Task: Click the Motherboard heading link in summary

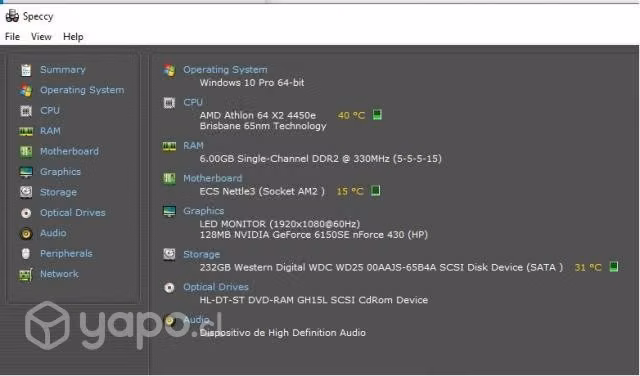Action: (x=213, y=178)
